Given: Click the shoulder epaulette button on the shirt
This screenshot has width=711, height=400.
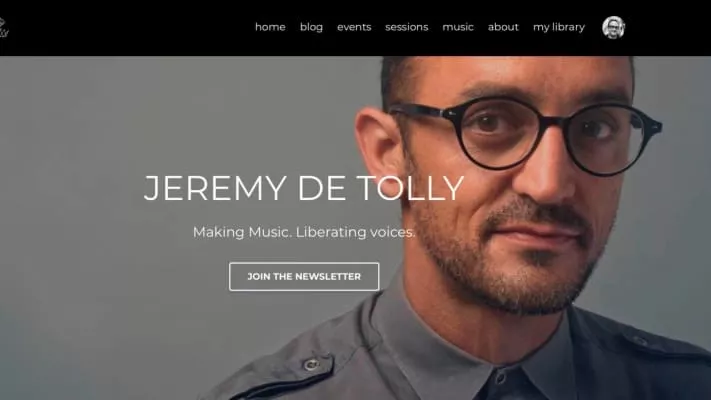Looking at the screenshot, I should 312,364.
